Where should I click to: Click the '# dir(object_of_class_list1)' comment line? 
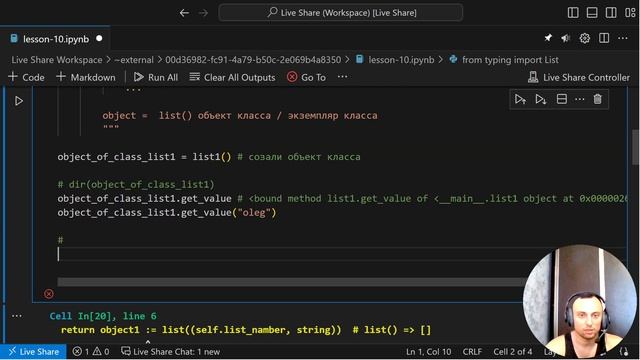(136, 184)
